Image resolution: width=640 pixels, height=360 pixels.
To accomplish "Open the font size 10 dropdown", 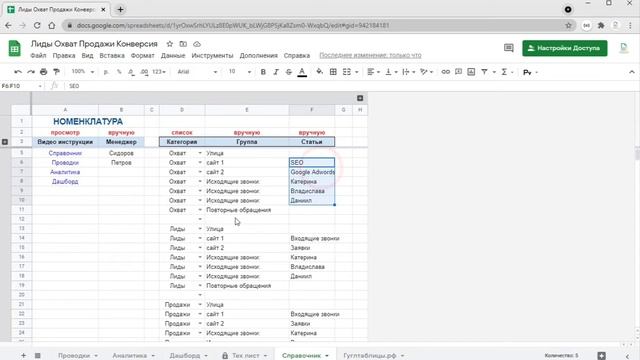I will click(239, 72).
